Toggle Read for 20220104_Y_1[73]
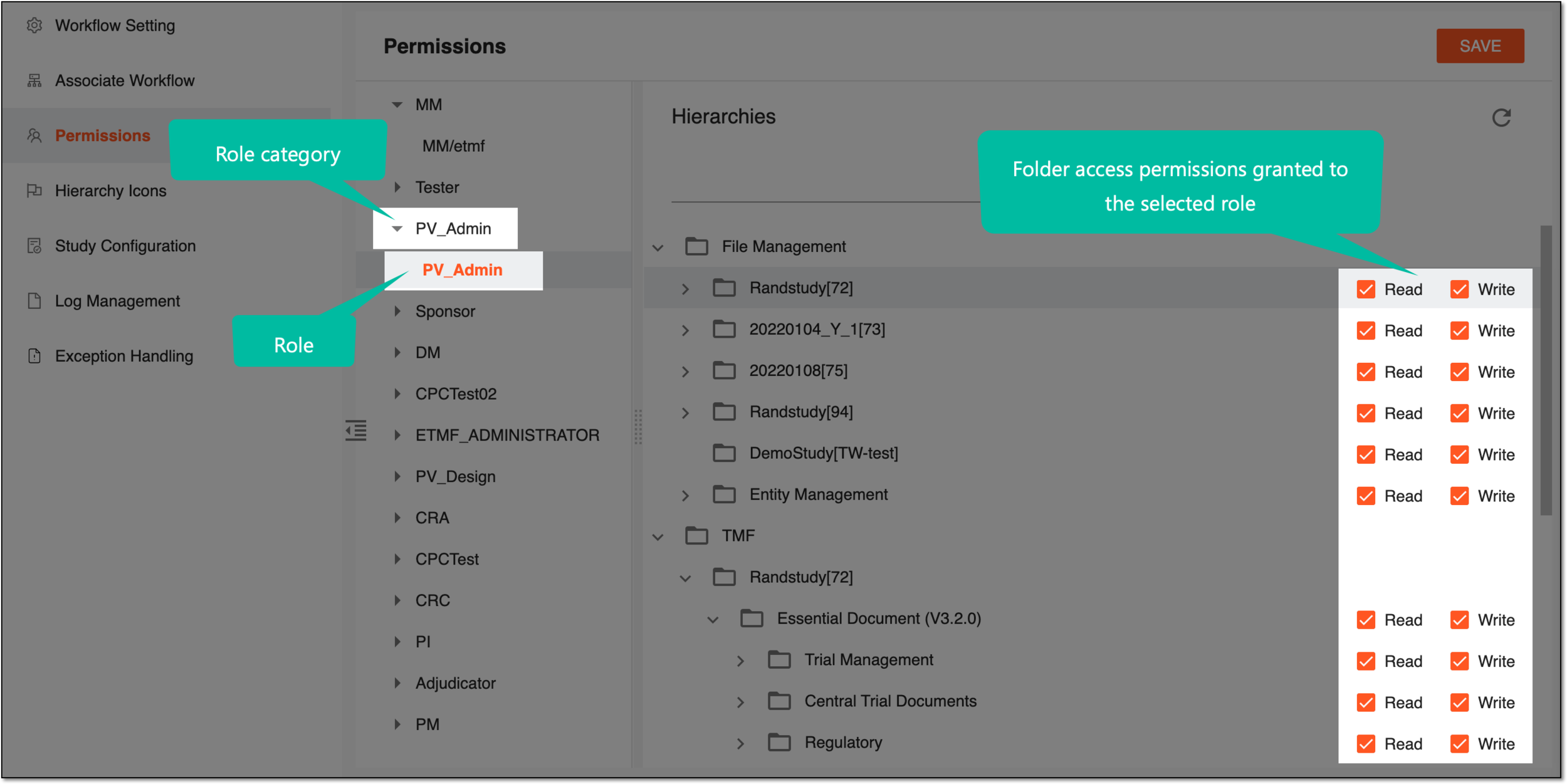 click(1366, 331)
